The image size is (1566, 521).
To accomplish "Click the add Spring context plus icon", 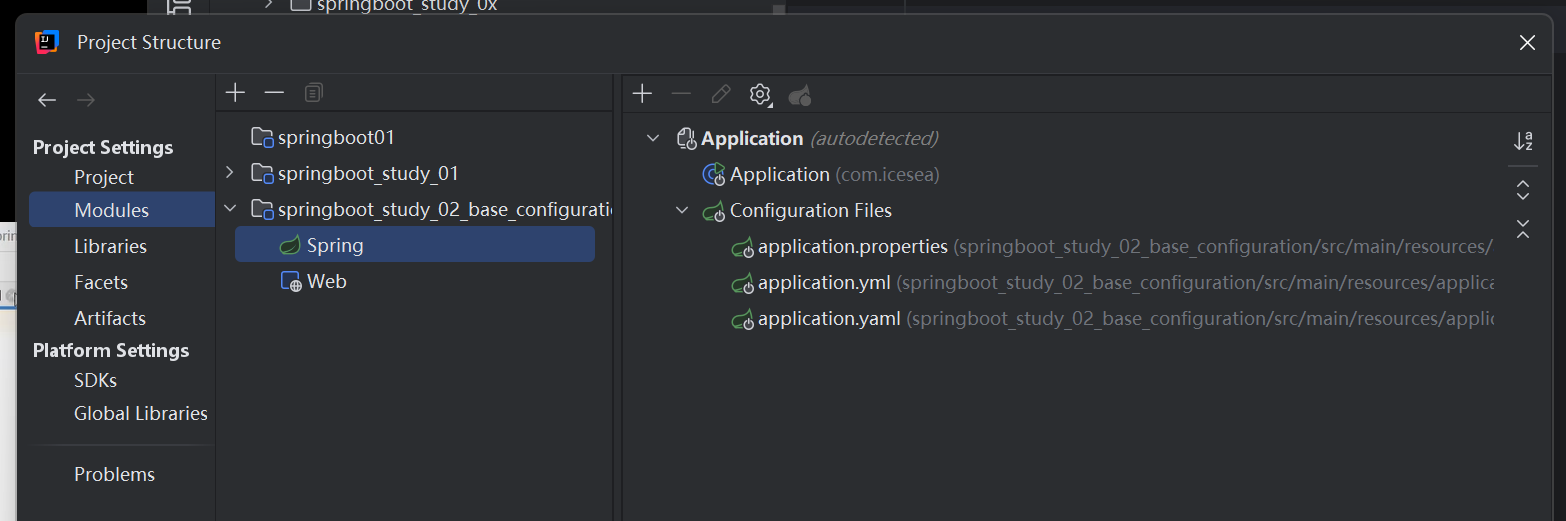I will click(642, 94).
